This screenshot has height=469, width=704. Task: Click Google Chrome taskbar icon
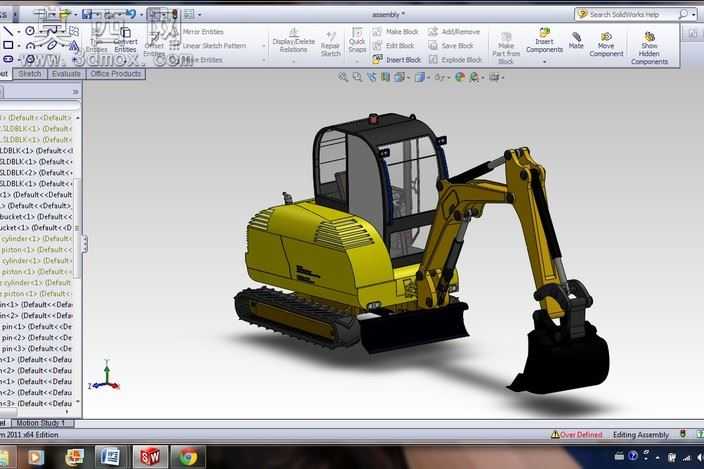(188, 457)
